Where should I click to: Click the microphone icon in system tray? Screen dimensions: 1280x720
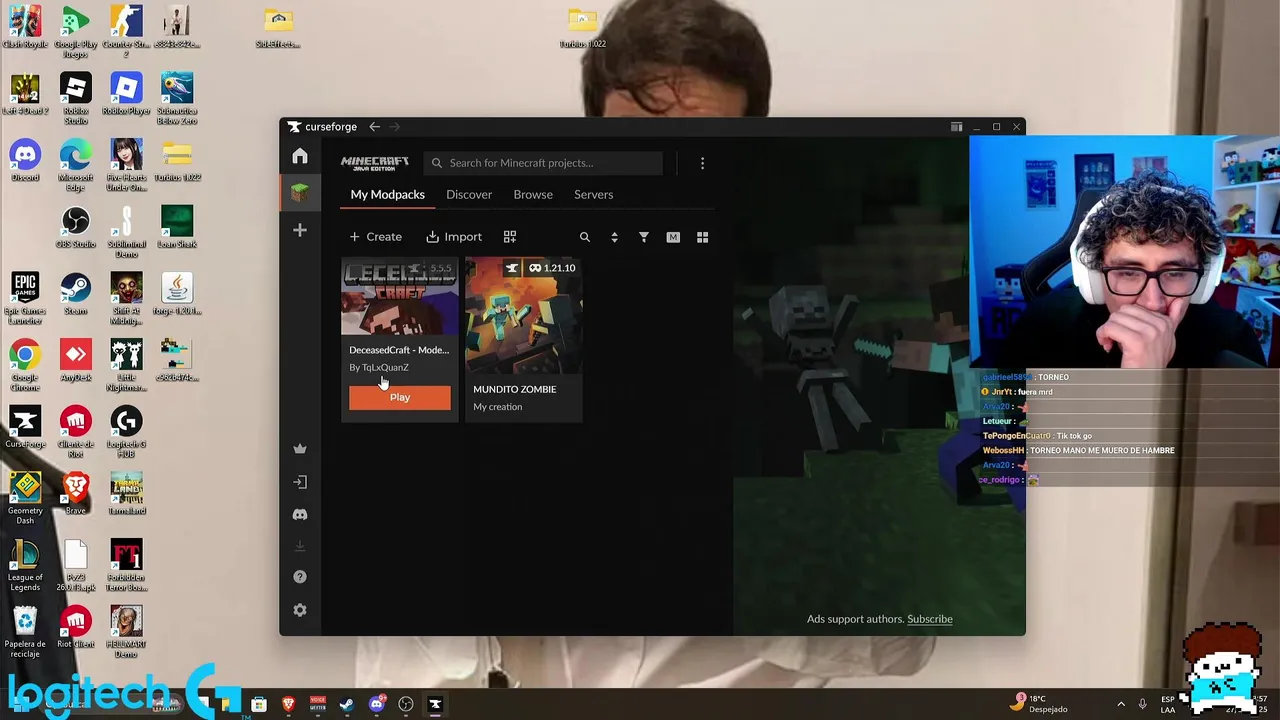tap(1142, 704)
